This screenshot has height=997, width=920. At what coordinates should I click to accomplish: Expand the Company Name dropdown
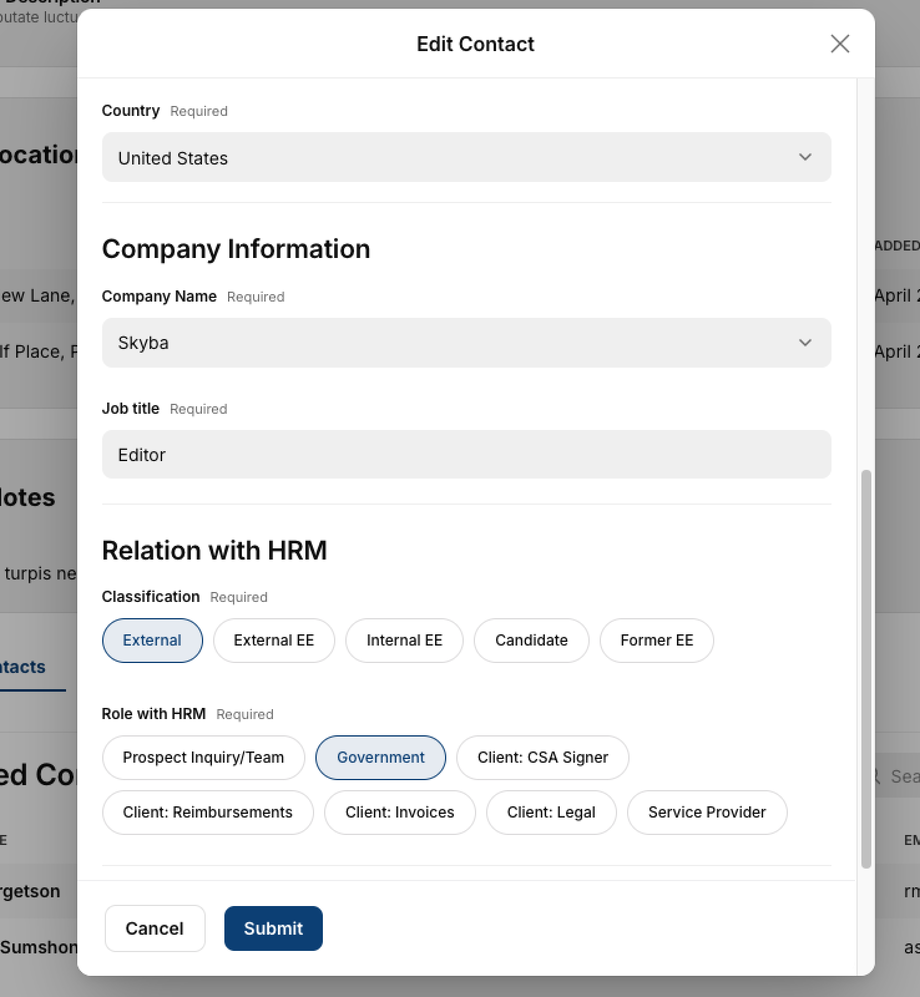tap(466, 343)
